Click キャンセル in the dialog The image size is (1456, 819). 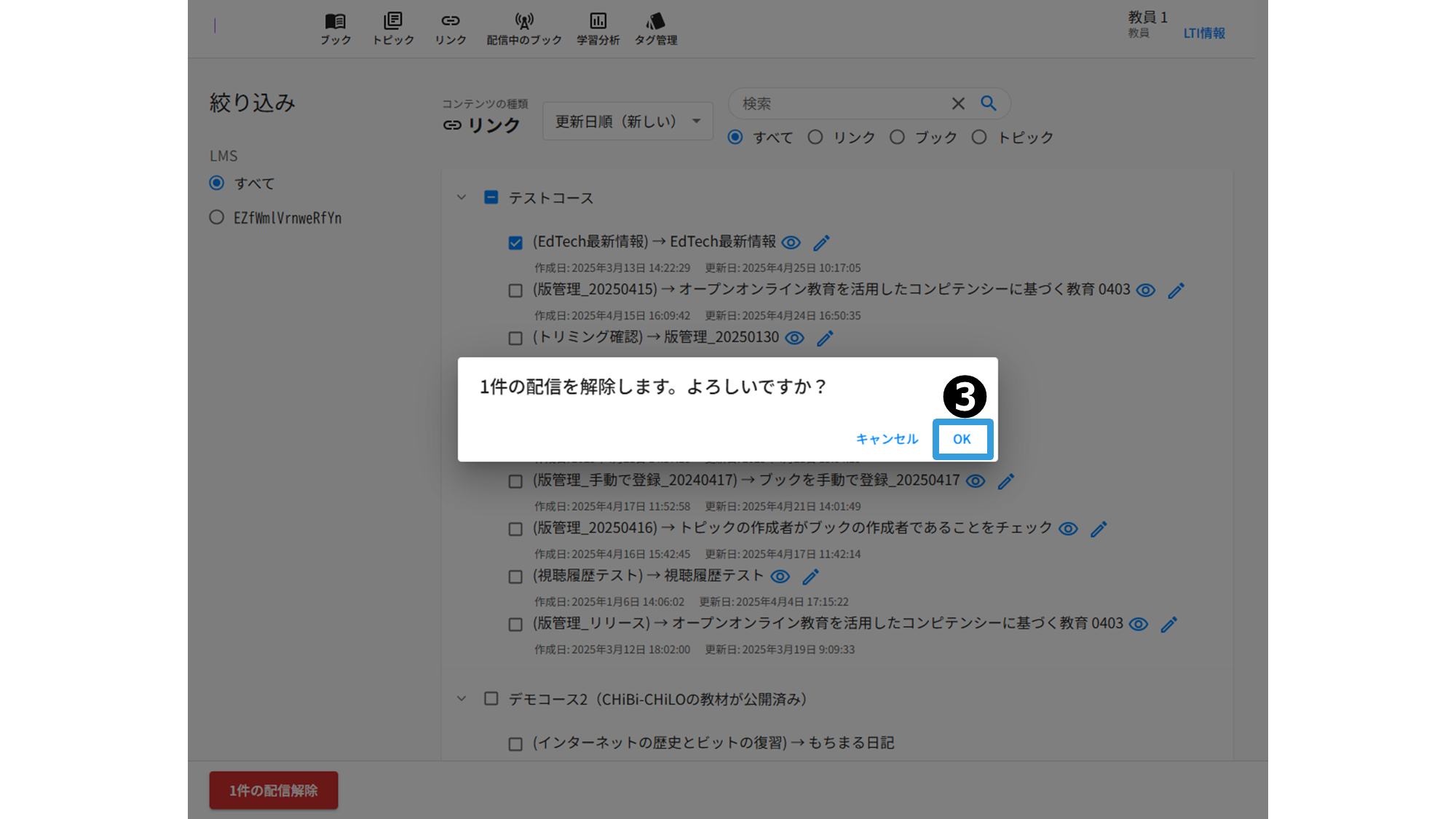[887, 439]
